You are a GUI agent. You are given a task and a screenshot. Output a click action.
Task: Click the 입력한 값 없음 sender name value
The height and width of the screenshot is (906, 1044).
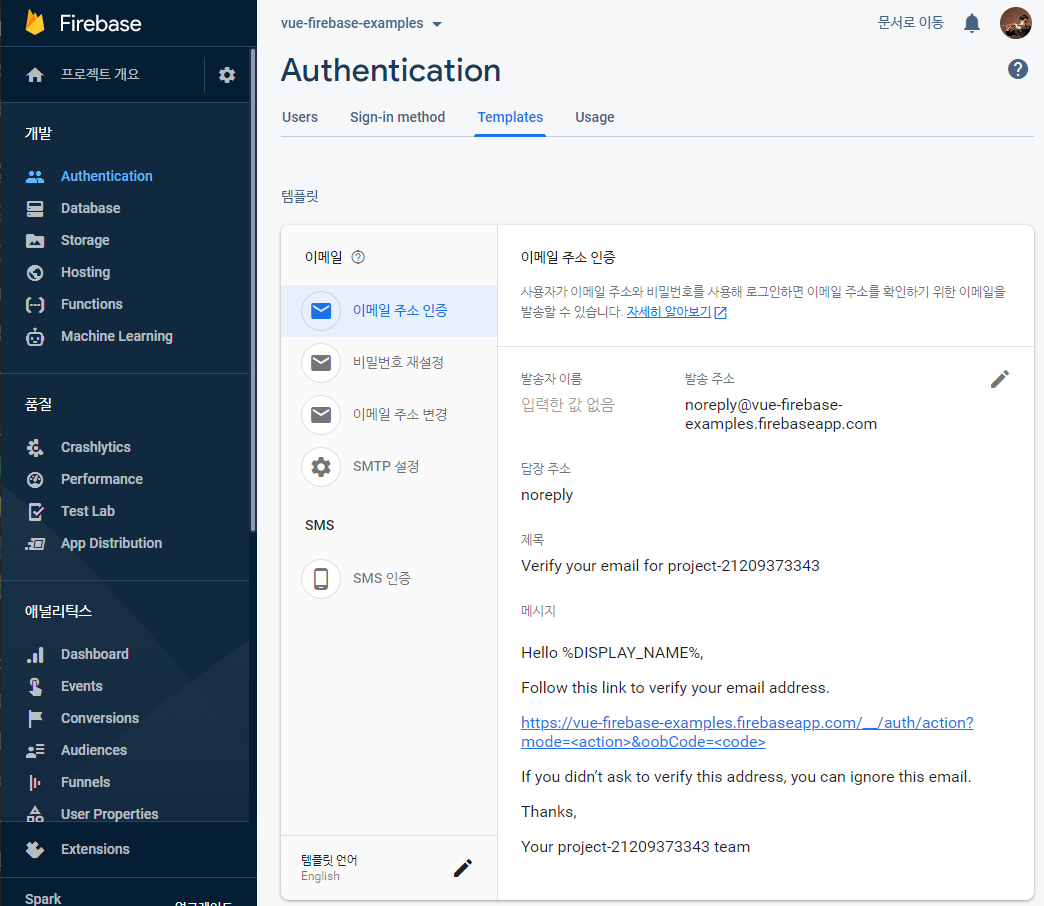[567, 405]
